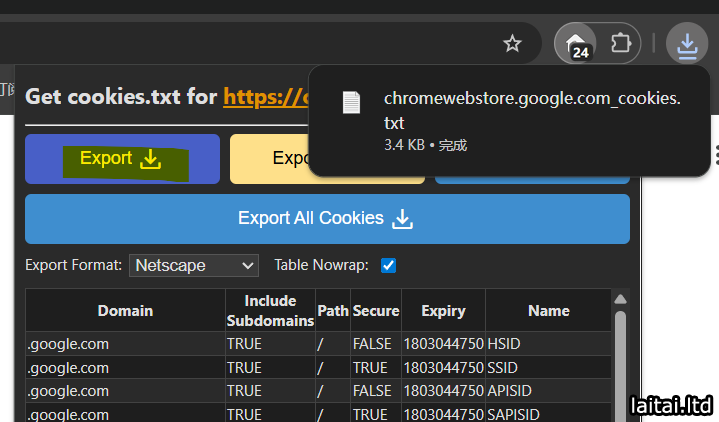This screenshot has width=719, height=422.
Task: Click the highlighted Export button
Action: [x=121, y=159]
